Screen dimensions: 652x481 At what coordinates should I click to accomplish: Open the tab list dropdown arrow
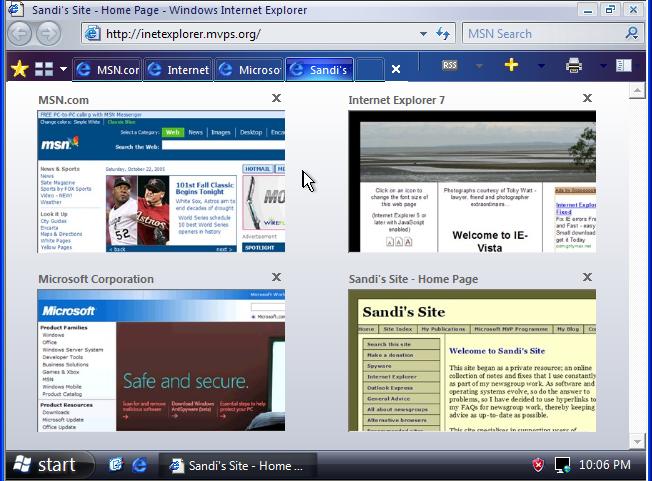(x=63, y=69)
